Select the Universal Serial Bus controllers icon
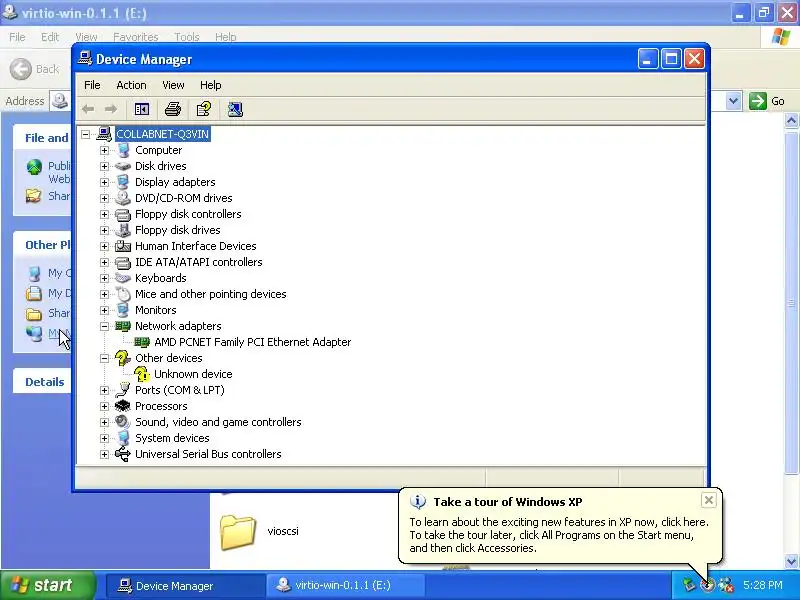800x600 pixels. [123, 454]
